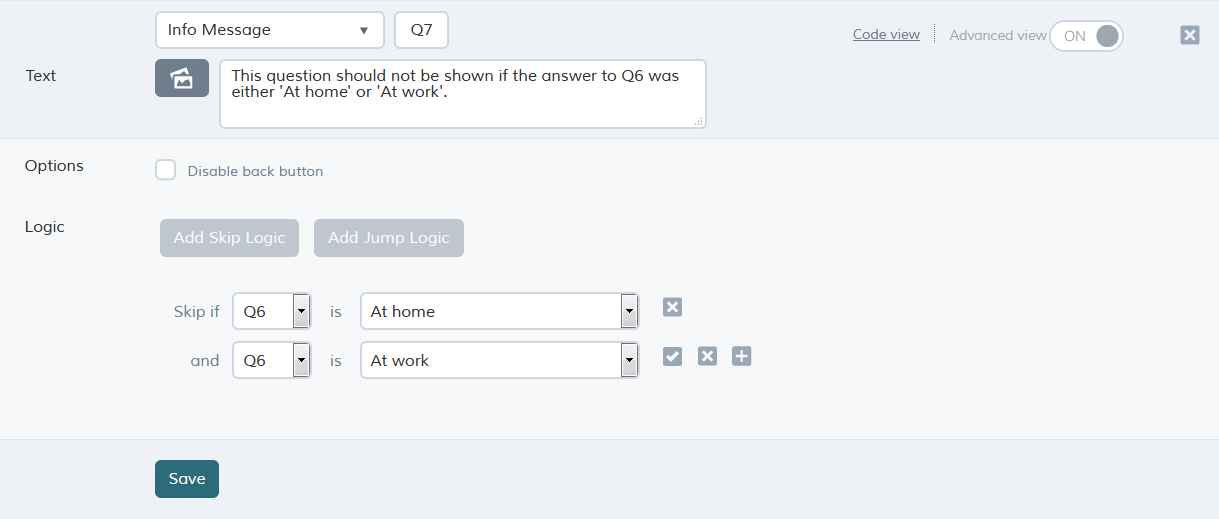
Task: Open the Code view link
Action: click(886, 34)
